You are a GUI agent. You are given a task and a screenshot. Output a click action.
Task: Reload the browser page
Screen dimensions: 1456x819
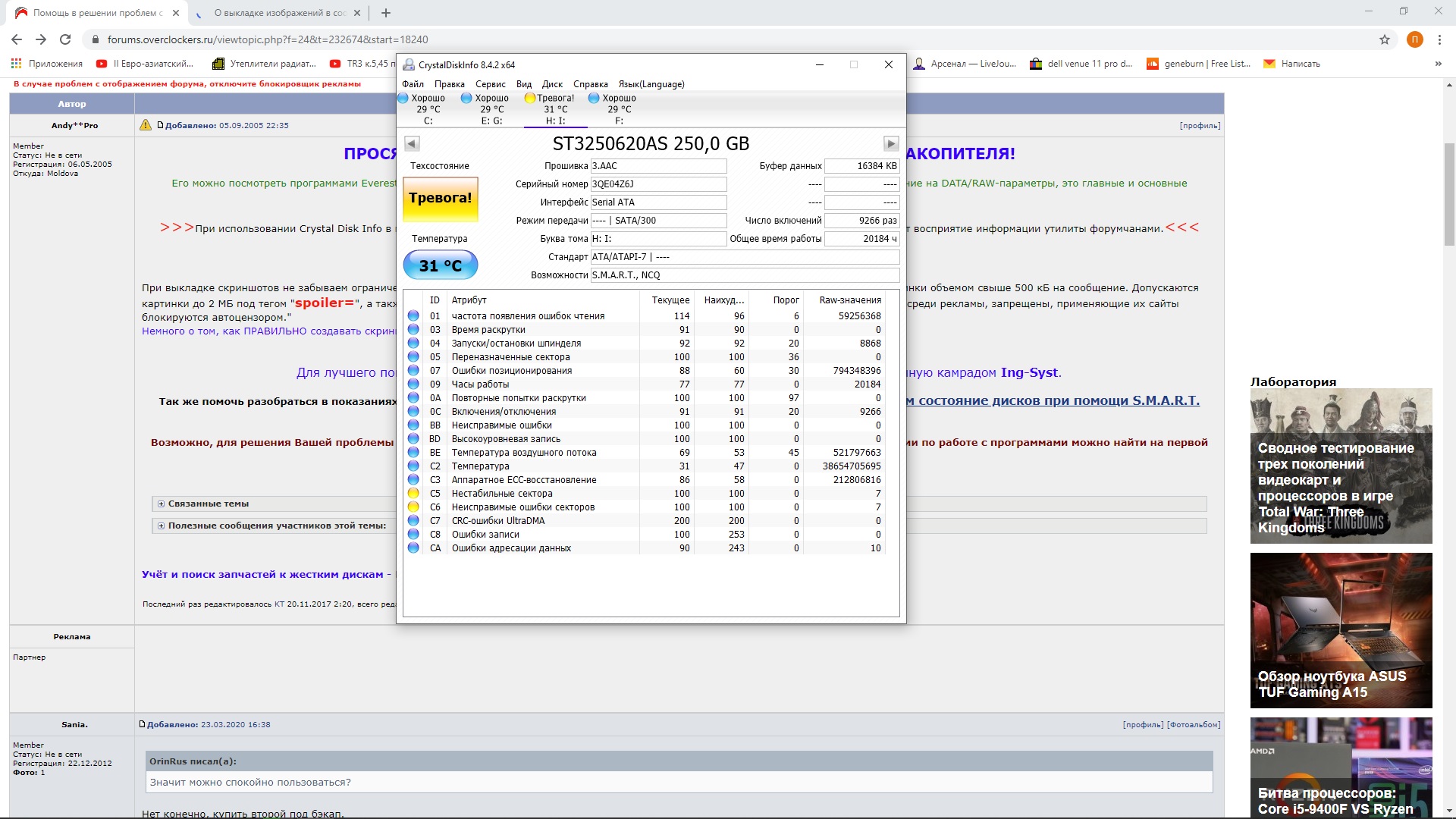point(65,39)
